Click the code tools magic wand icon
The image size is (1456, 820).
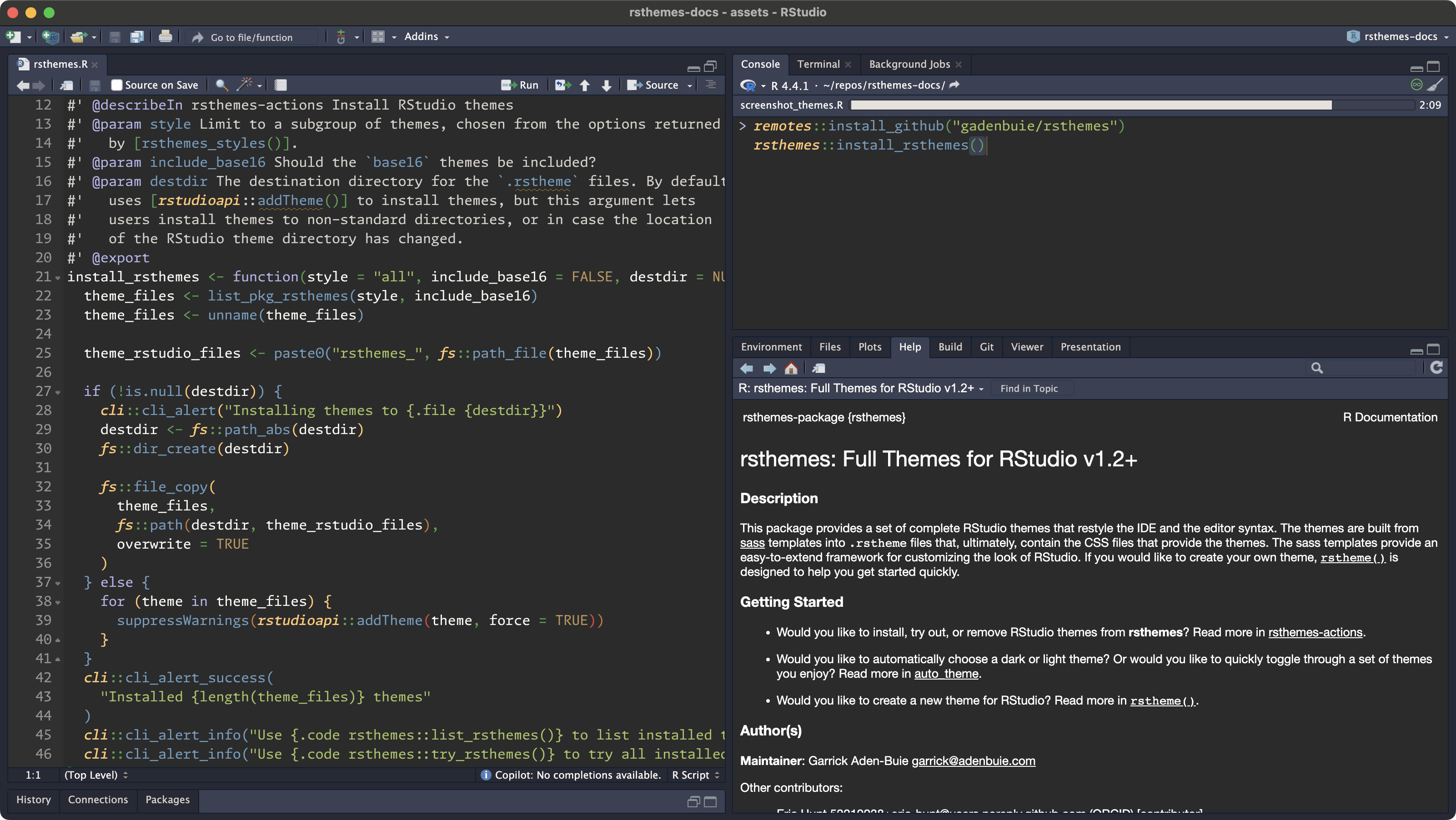[244, 85]
